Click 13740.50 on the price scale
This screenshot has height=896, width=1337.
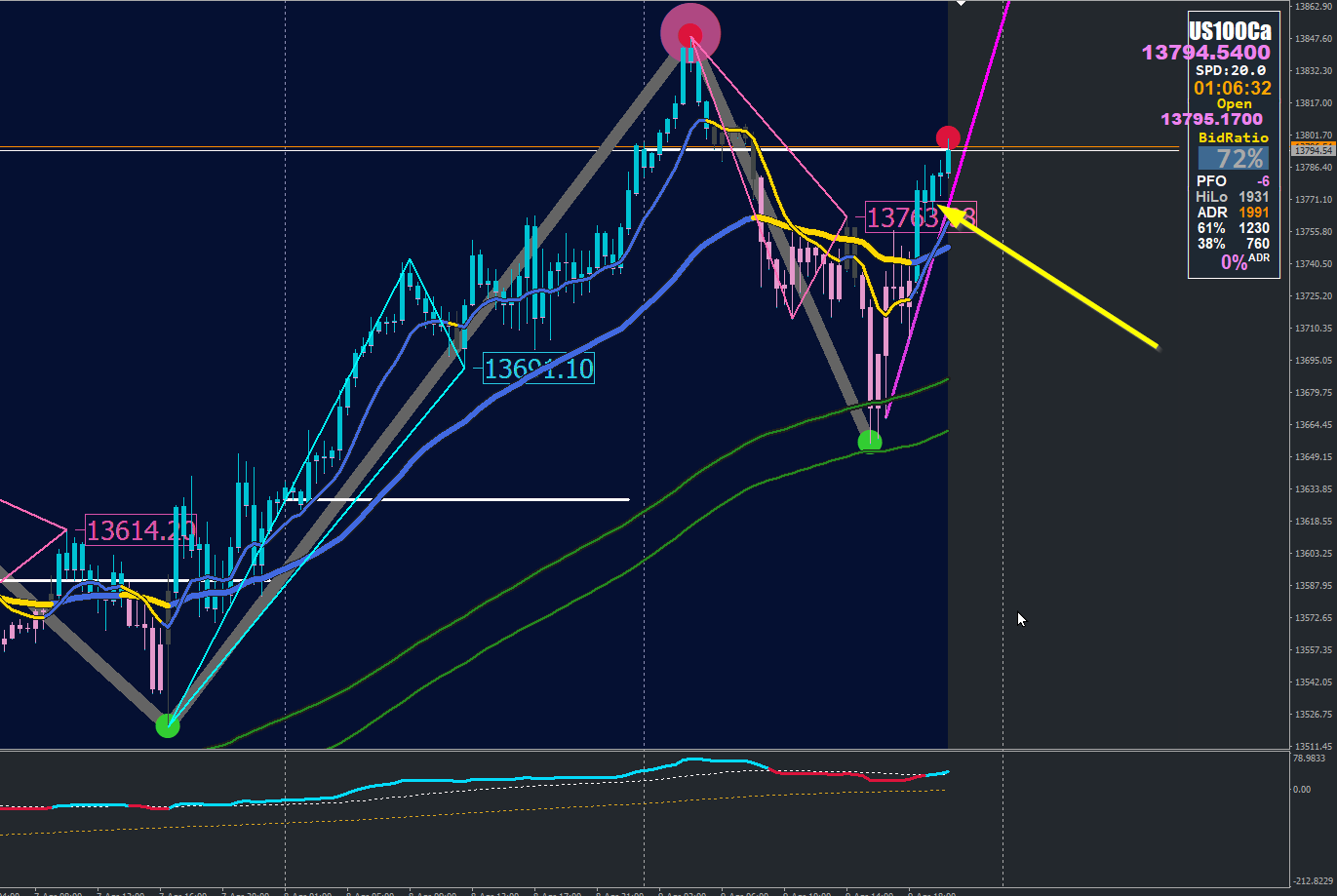(1313, 263)
